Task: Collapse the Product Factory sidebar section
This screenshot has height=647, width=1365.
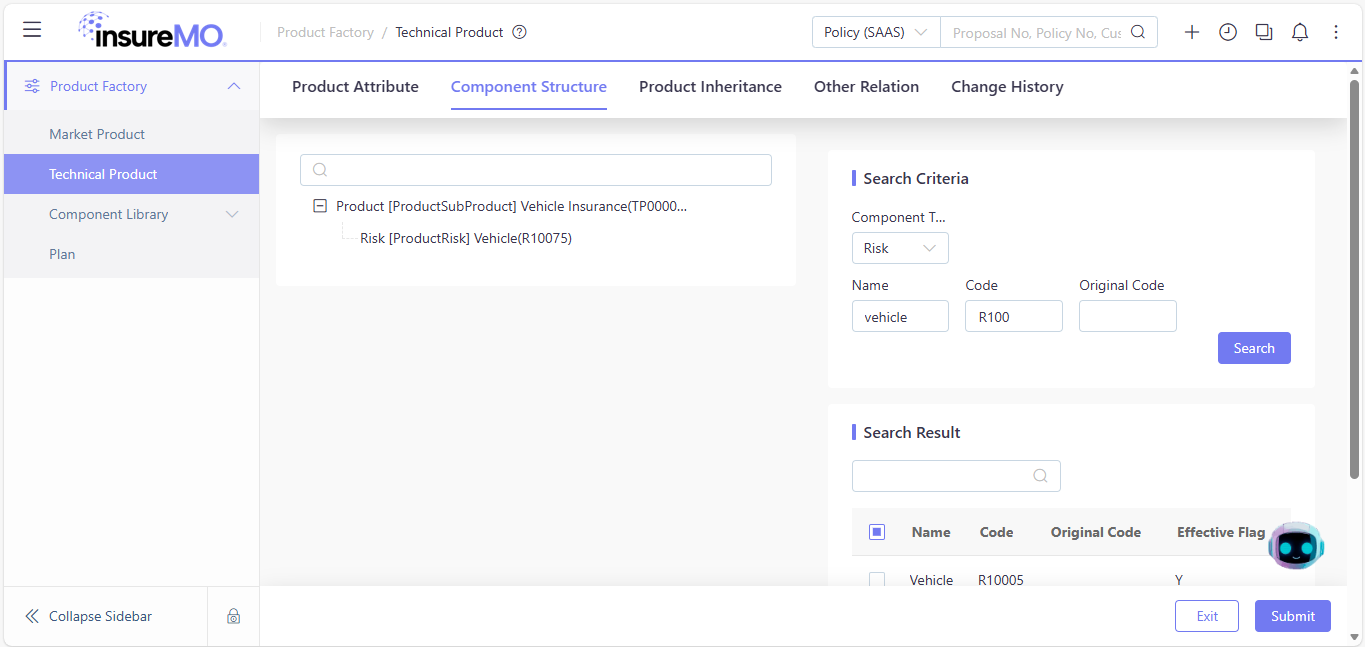Action: click(234, 86)
